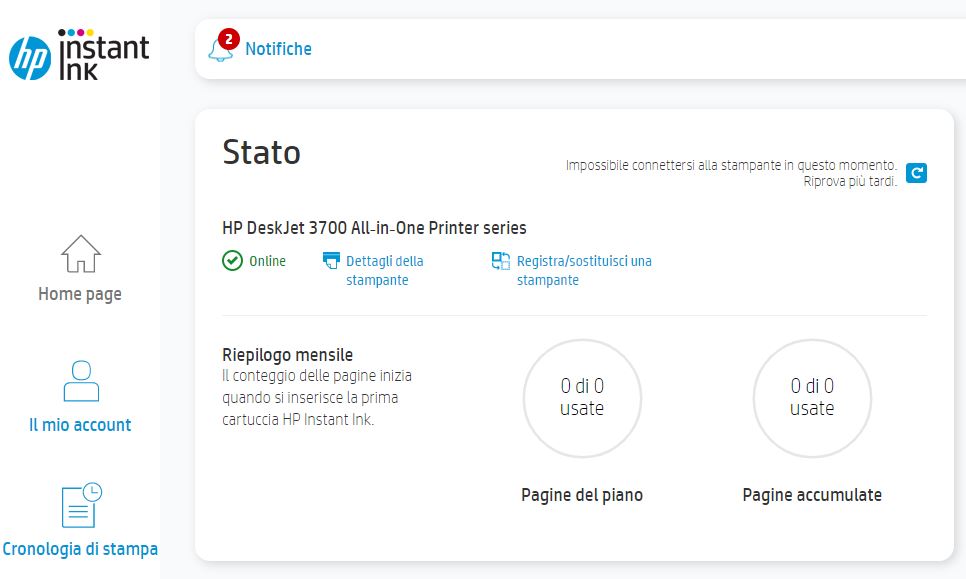Open the notifications bell icon
The height and width of the screenshot is (579, 966).
219,50
